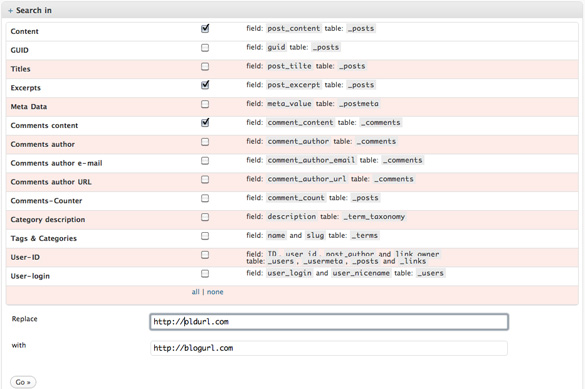Focus the Replace input field
The width and height of the screenshot is (585, 389).
point(329,322)
